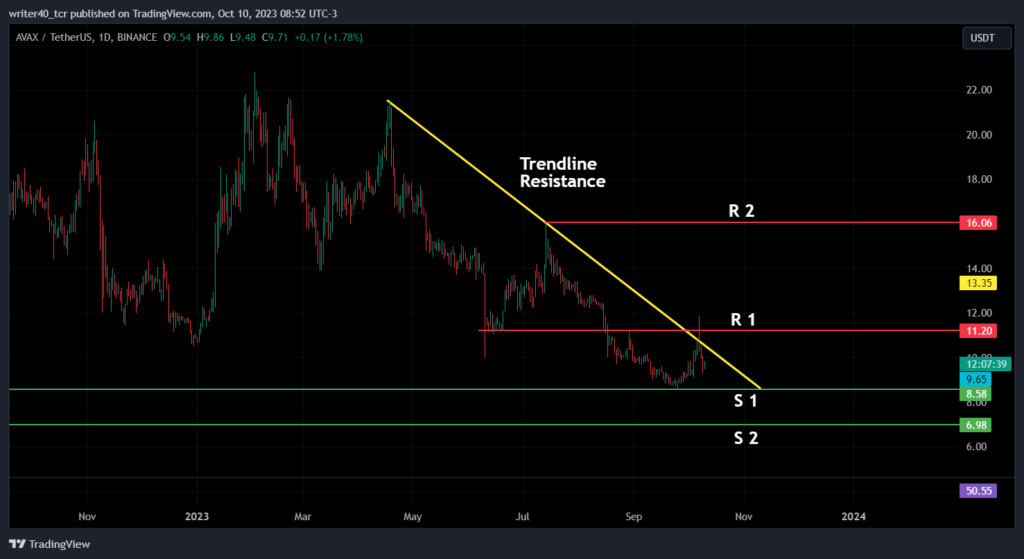The height and width of the screenshot is (559, 1024).
Task: Select the S 1 support label
Action: [x=745, y=401]
